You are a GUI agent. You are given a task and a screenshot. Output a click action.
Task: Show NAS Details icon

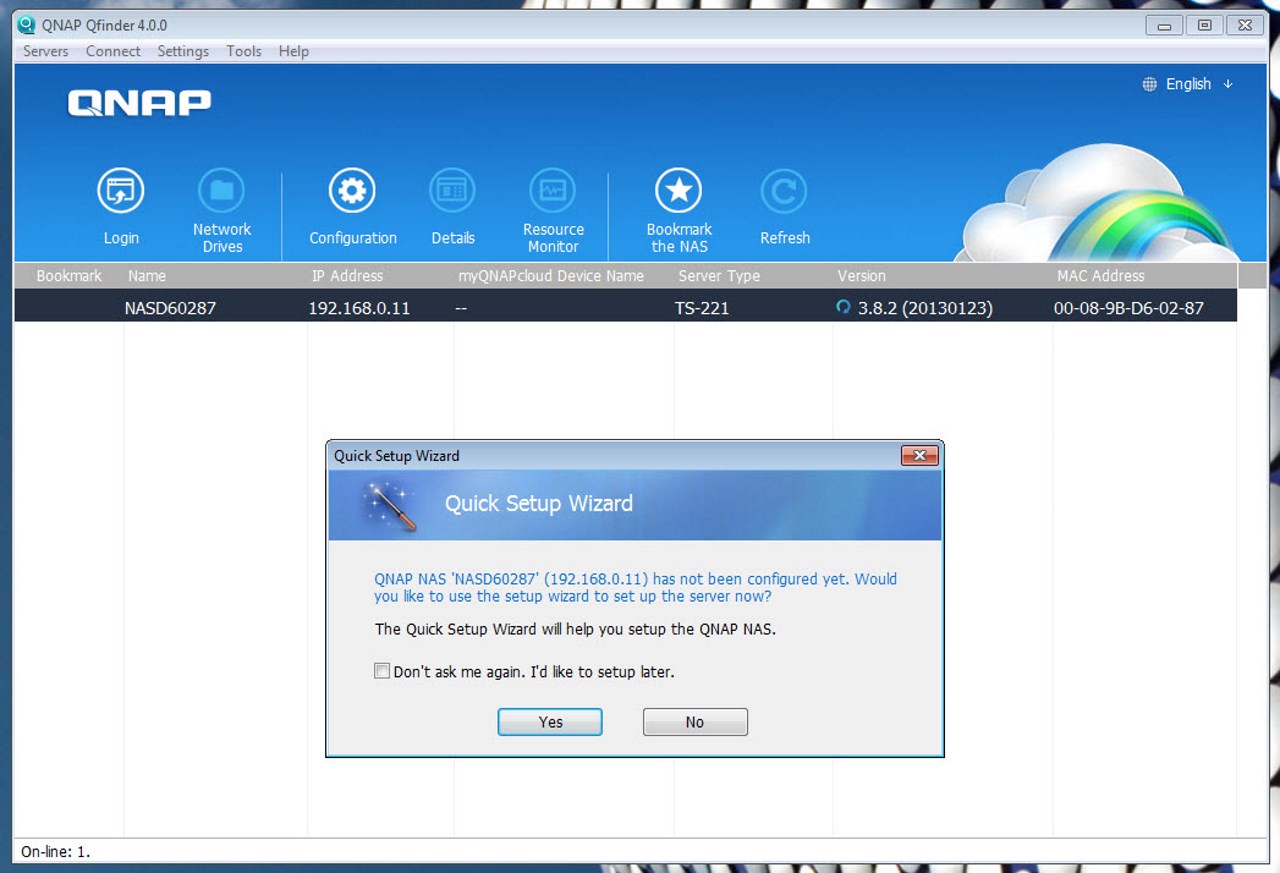tap(453, 191)
